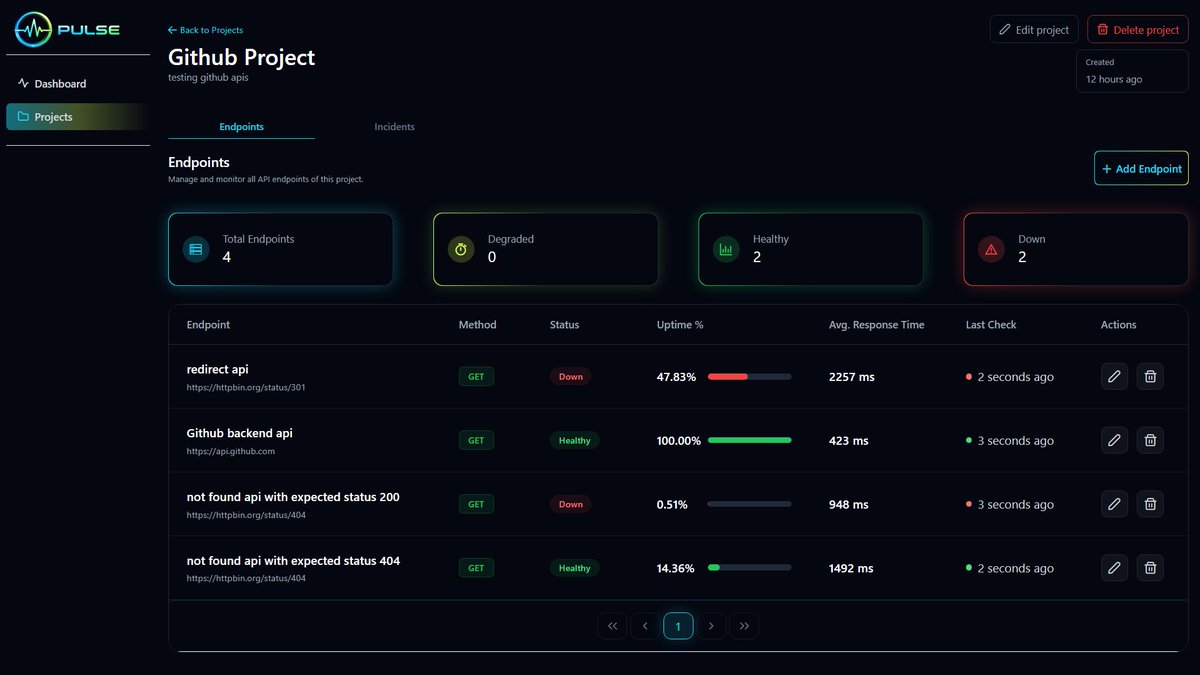Go back via Back to Projects link
Image resolution: width=1200 pixels, height=675 pixels.
(x=205, y=30)
